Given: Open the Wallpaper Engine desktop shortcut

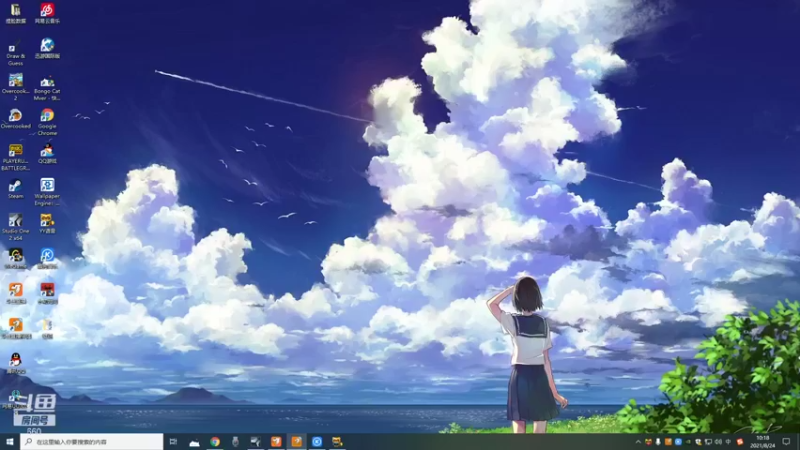Looking at the screenshot, I should (x=47, y=192).
